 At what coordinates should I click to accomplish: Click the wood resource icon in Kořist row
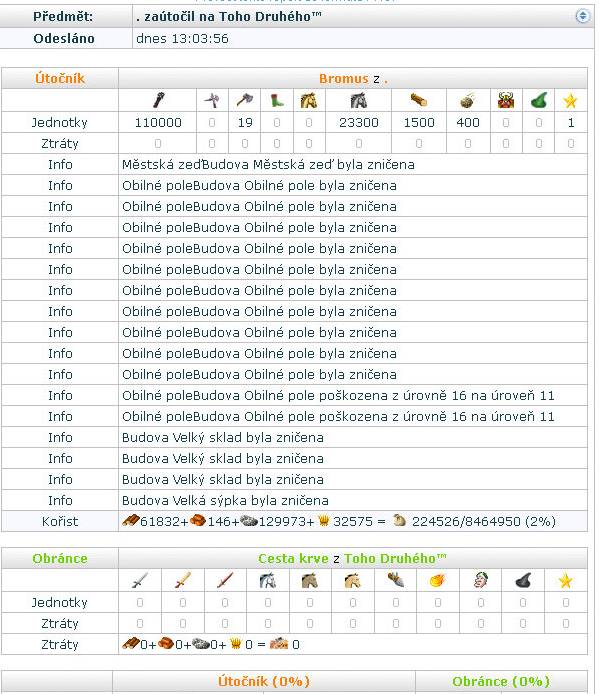(131, 521)
